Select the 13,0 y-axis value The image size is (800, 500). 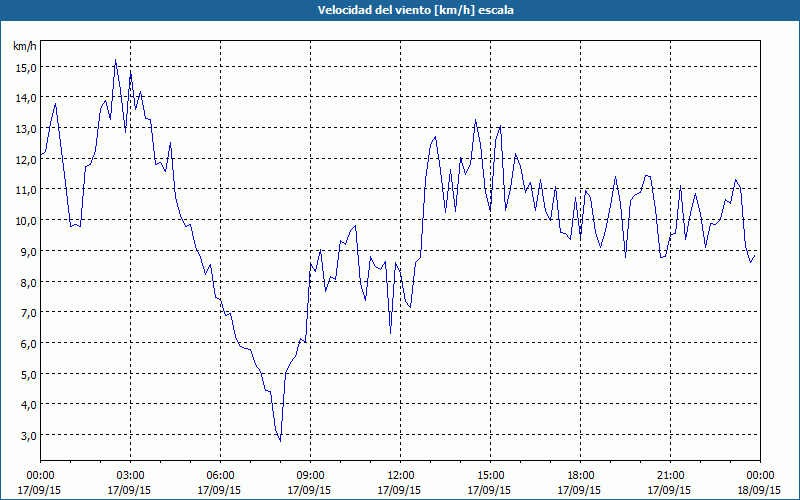coord(25,129)
